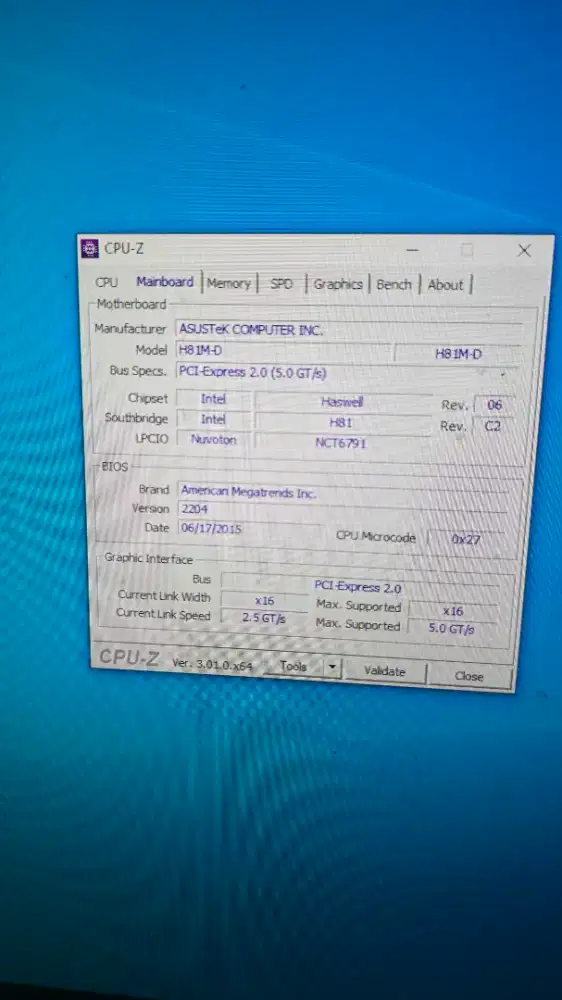Click the Current Link Speed 2.5 GT/s value
The image size is (562, 1000).
pyautogui.click(x=263, y=618)
